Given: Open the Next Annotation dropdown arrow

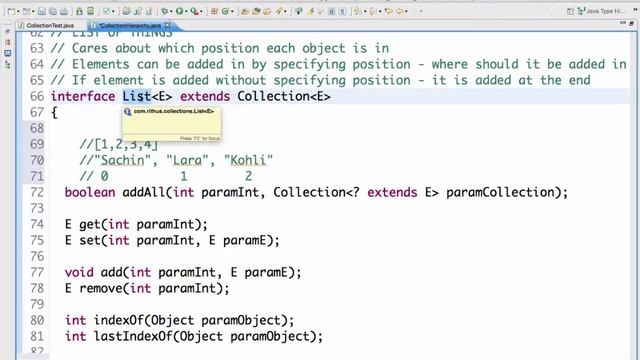Looking at the screenshot, I should (x=365, y=11).
